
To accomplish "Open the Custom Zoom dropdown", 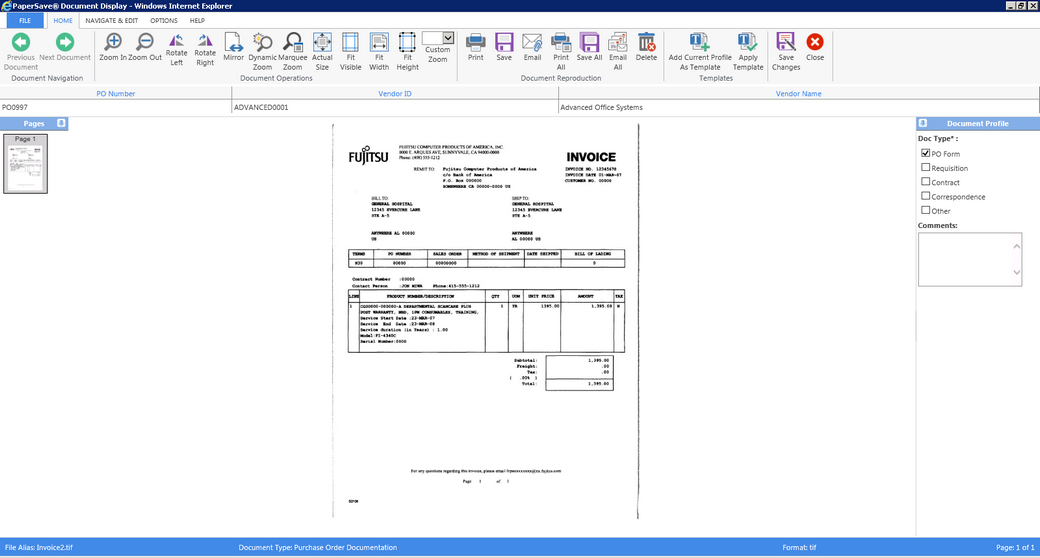I will pyautogui.click(x=447, y=37).
